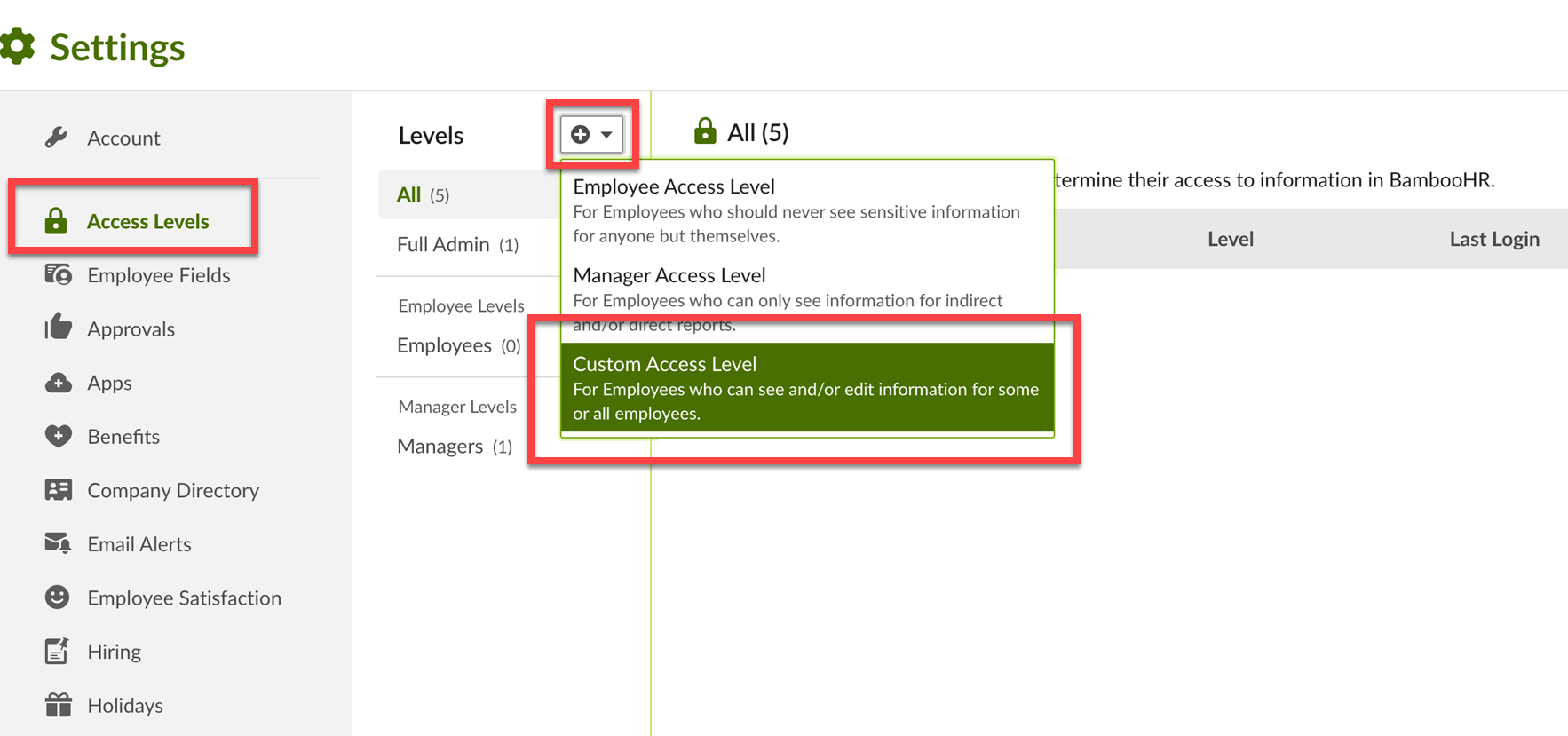This screenshot has height=736, width=1568.
Task: Click the Account wrench icon
Action: pyautogui.click(x=57, y=138)
